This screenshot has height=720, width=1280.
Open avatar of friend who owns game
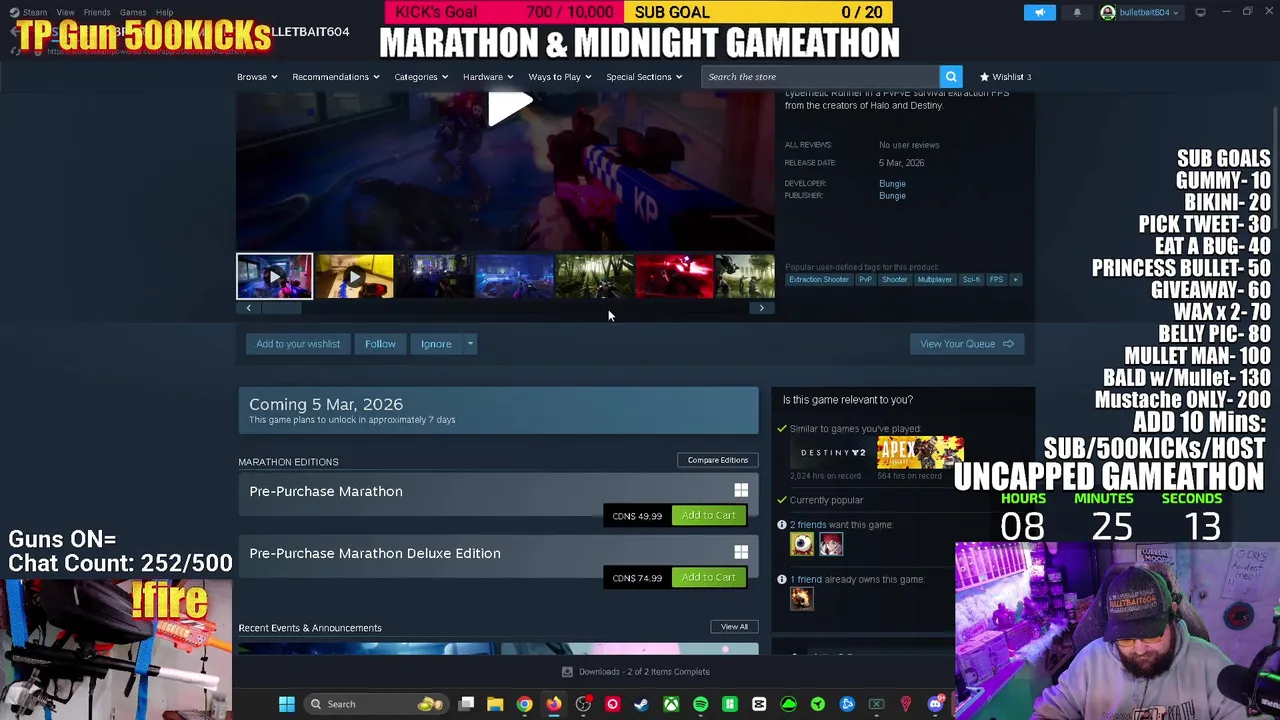pos(802,598)
